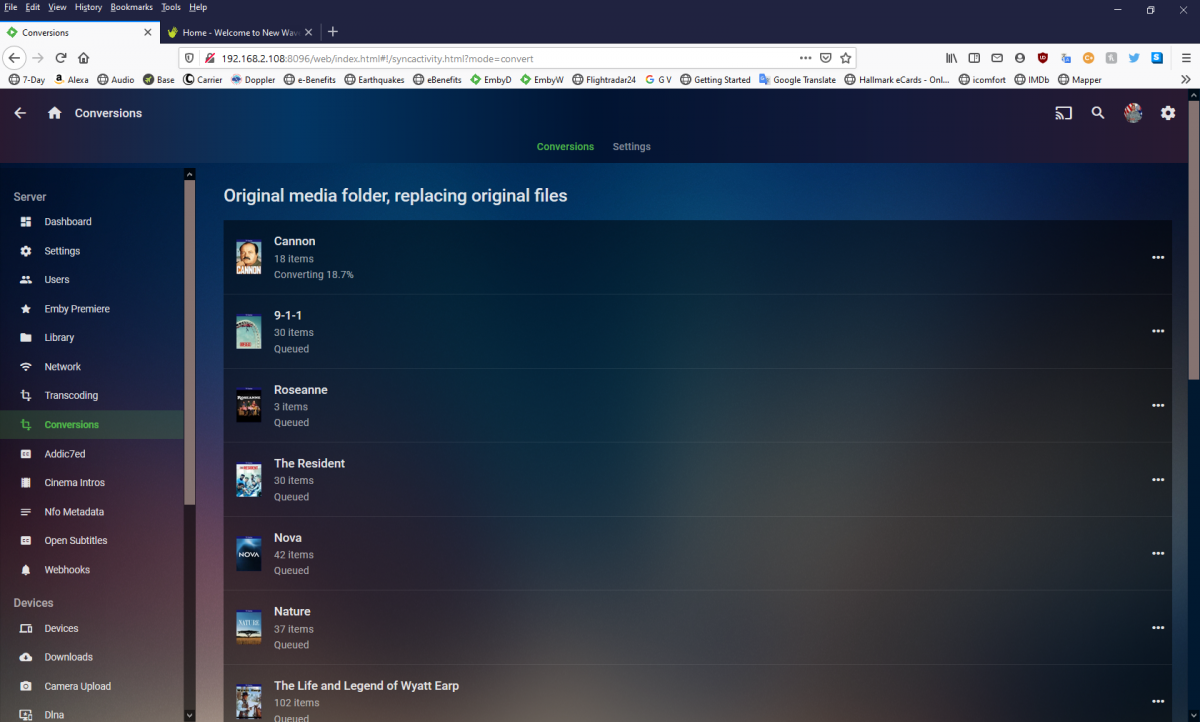Switch to Home - Welcome browser tab
This screenshot has width=1200, height=722.
[x=240, y=32]
